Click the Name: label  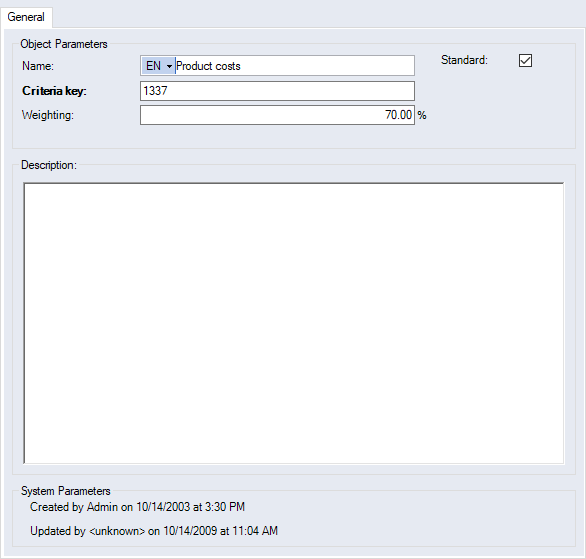pyautogui.click(x=38, y=66)
